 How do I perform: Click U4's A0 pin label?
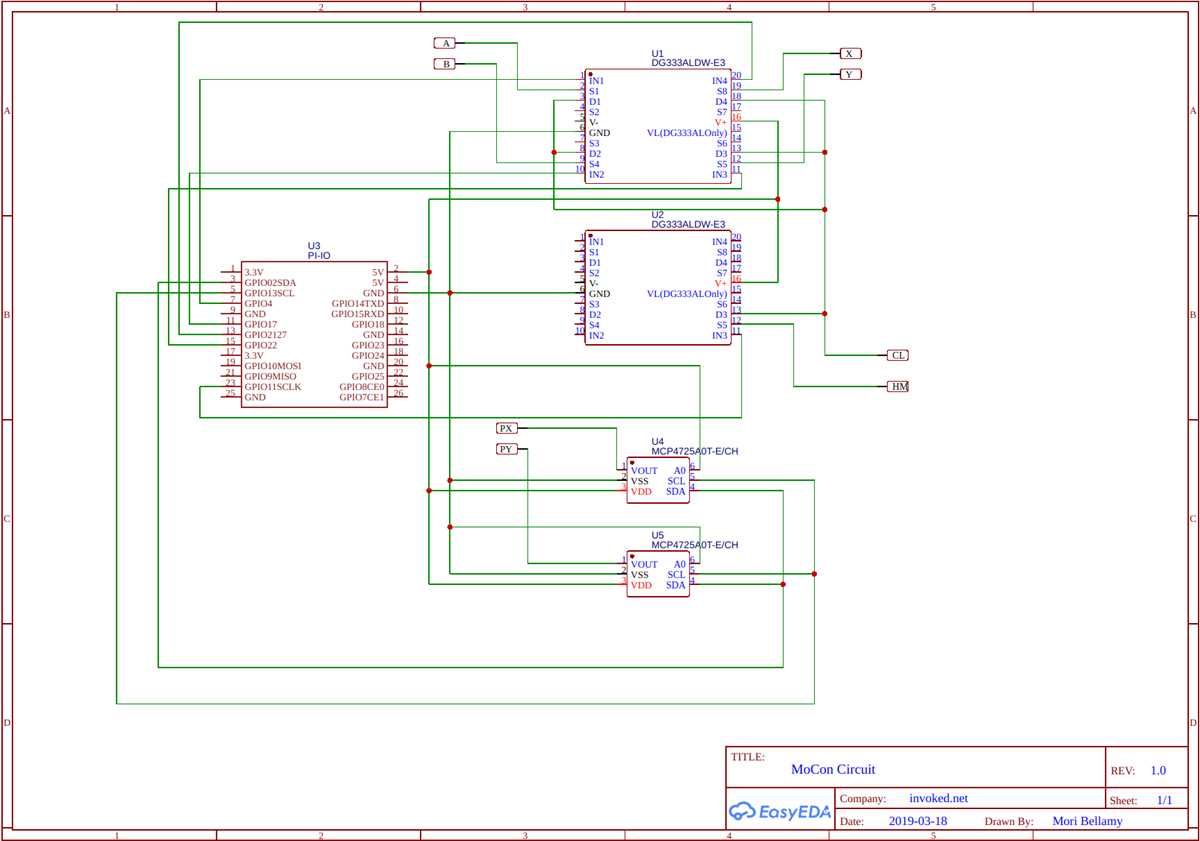tap(680, 470)
